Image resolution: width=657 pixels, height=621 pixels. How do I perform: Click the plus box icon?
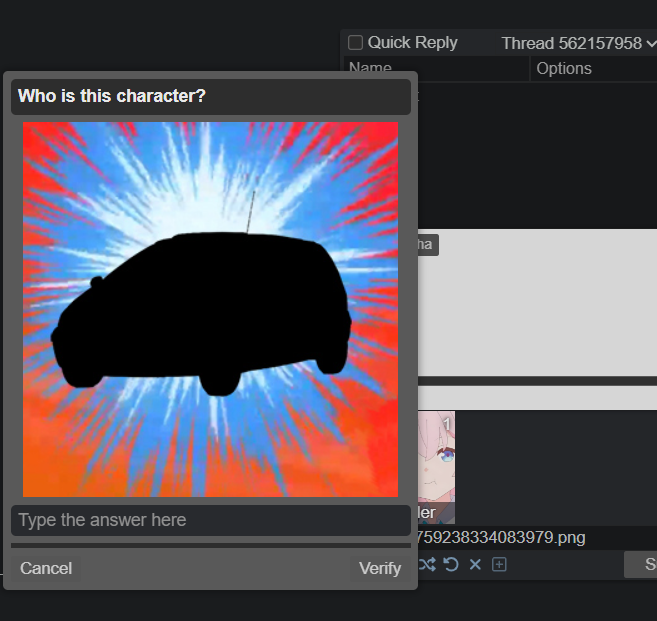tap(499, 564)
